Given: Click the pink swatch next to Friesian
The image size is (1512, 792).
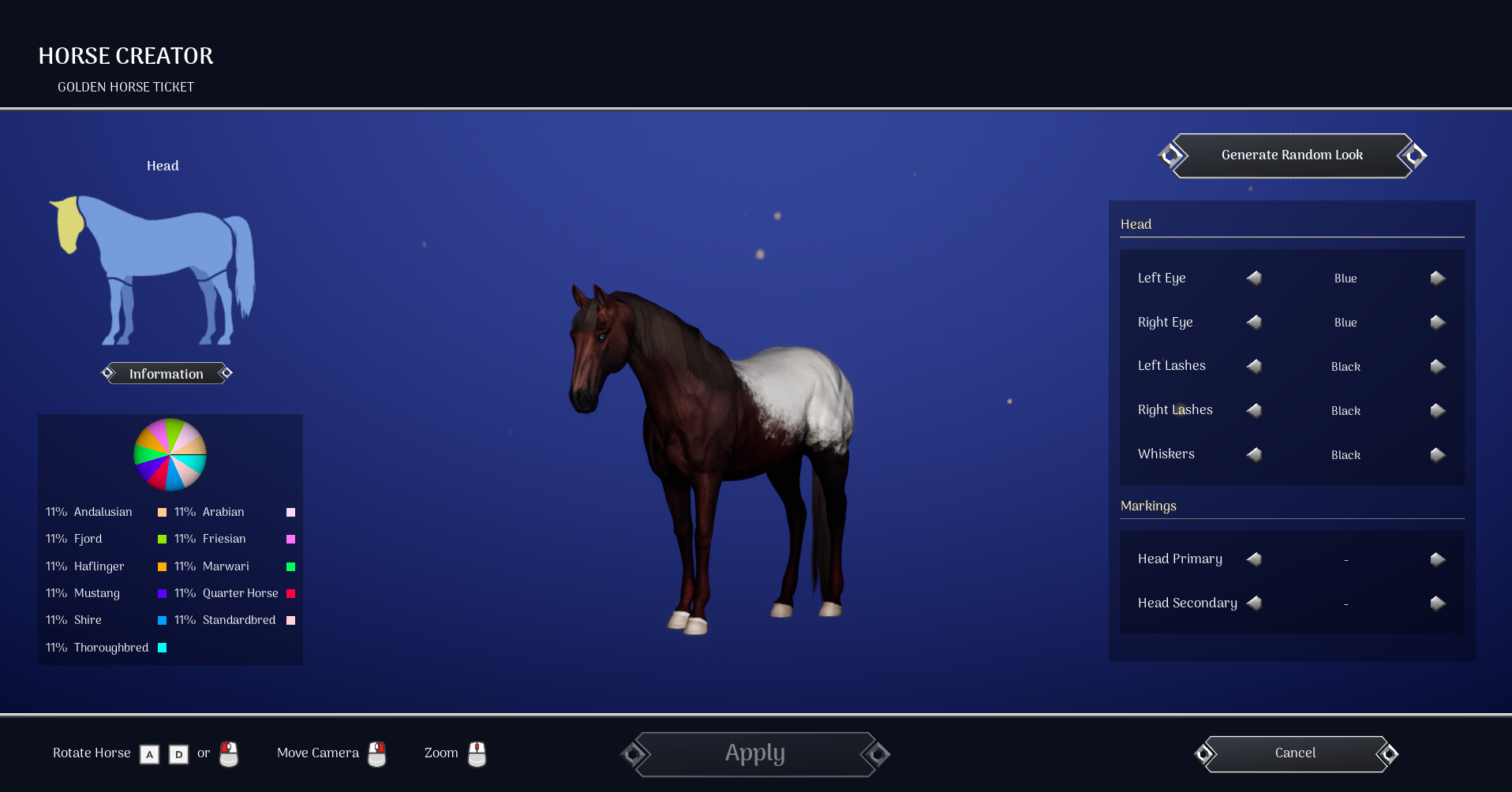Looking at the screenshot, I should [290, 539].
